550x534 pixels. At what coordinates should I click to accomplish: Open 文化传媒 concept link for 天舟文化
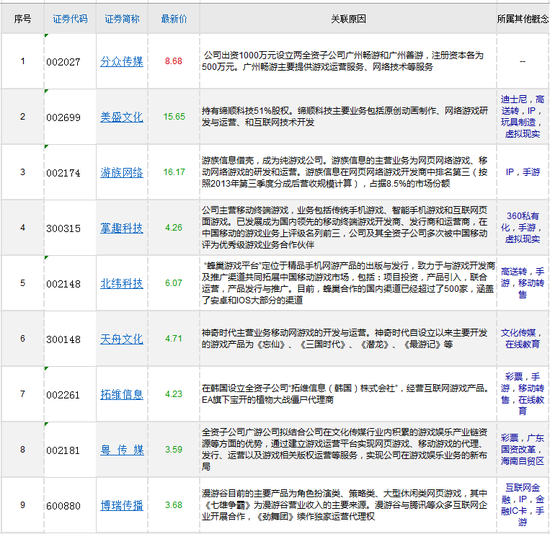tap(518, 333)
